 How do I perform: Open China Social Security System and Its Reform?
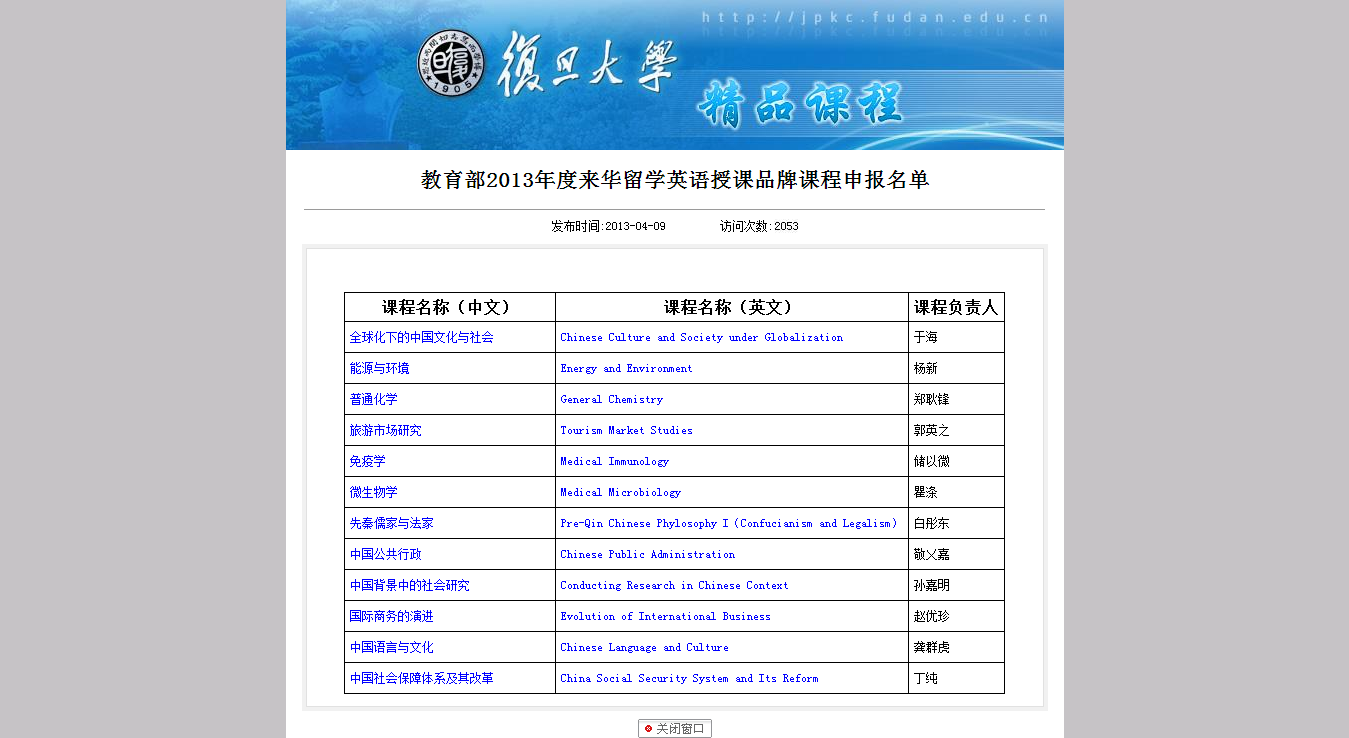[x=689, y=679]
